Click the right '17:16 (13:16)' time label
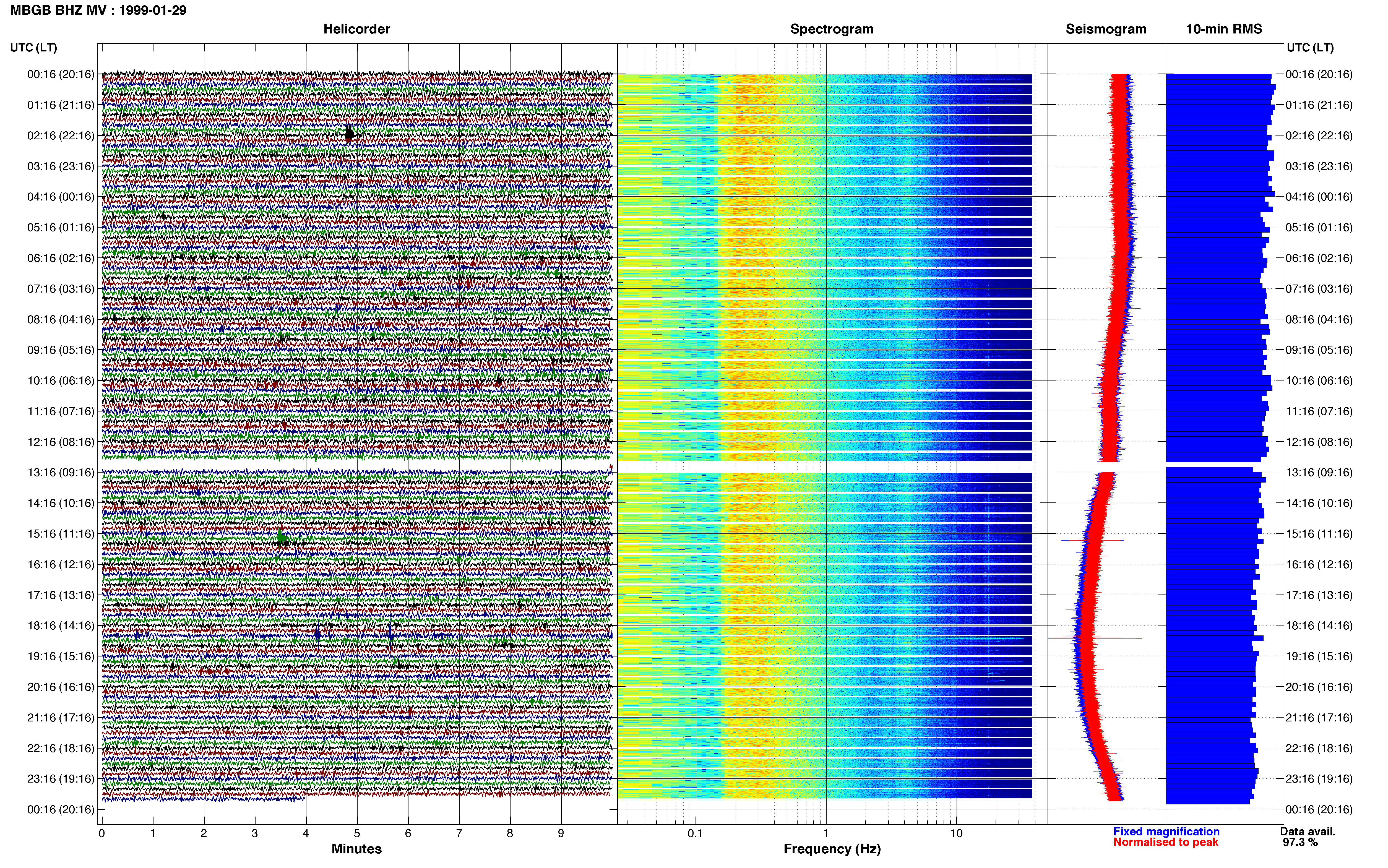 1319,595
